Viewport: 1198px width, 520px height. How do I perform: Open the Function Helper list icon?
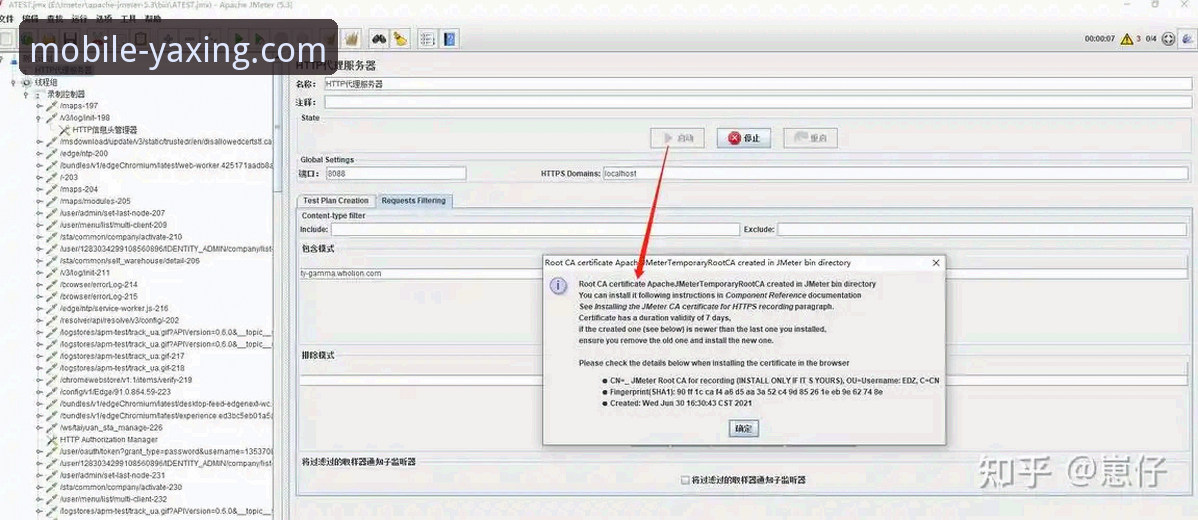[x=428, y=38]
